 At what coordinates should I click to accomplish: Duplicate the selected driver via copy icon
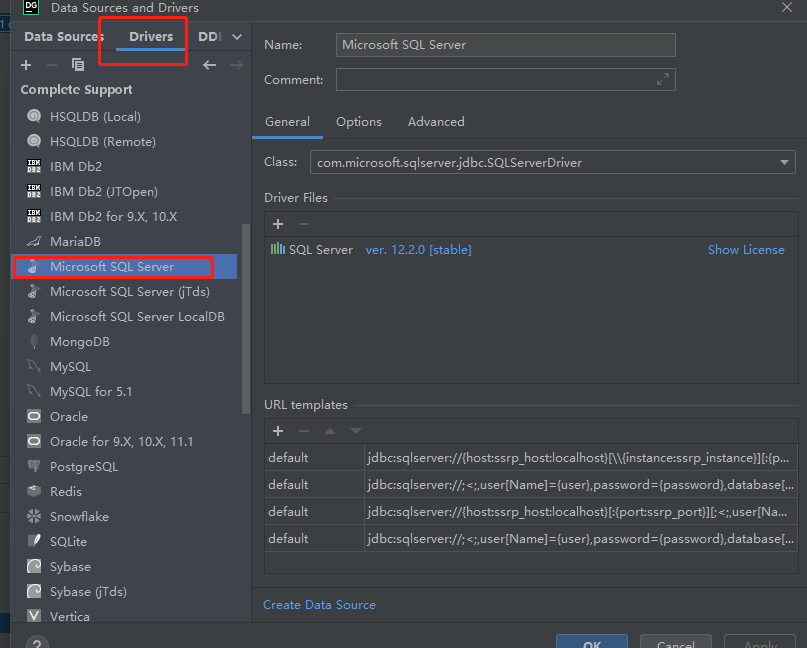pos(79,64)
